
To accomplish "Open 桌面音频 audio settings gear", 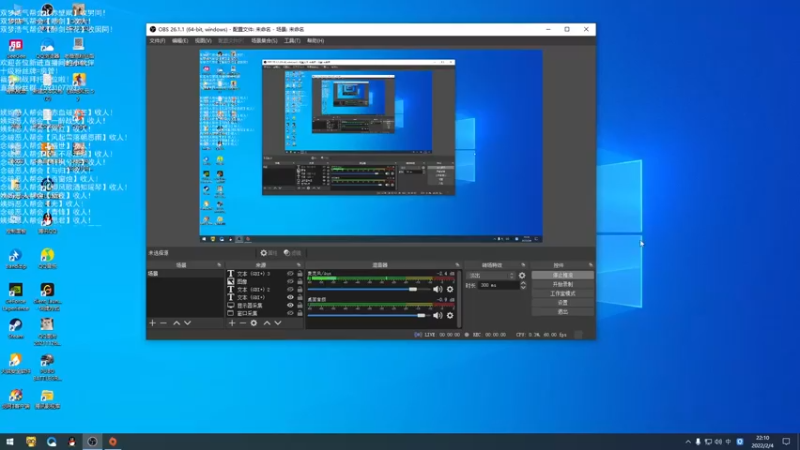I will pos(450,315).
